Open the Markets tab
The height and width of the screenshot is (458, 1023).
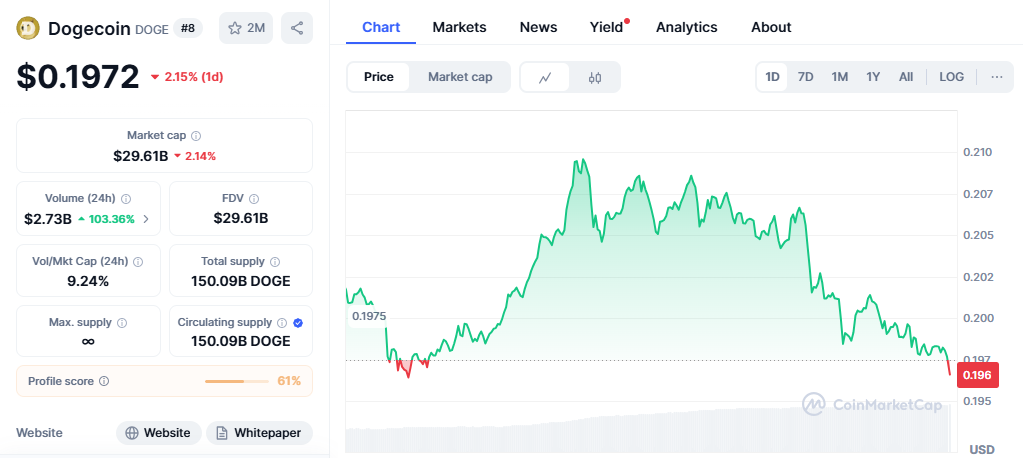(x=459, y=27)
